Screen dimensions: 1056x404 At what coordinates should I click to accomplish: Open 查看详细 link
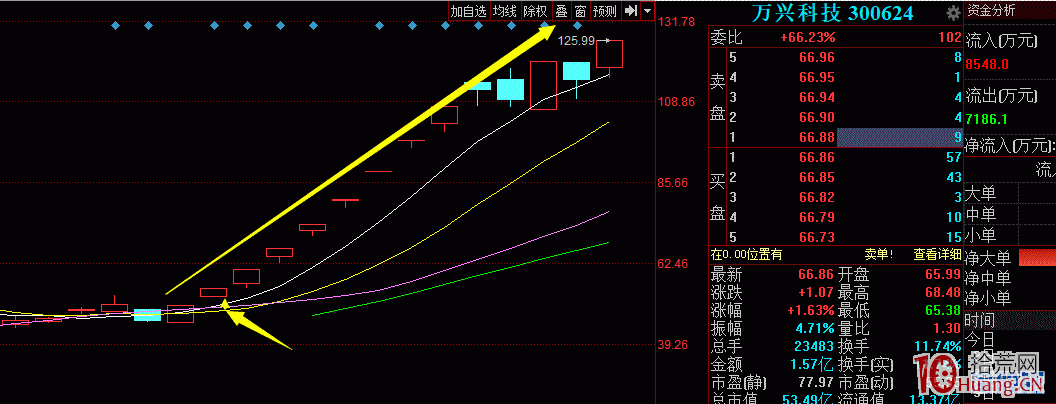tap(935, 255)
